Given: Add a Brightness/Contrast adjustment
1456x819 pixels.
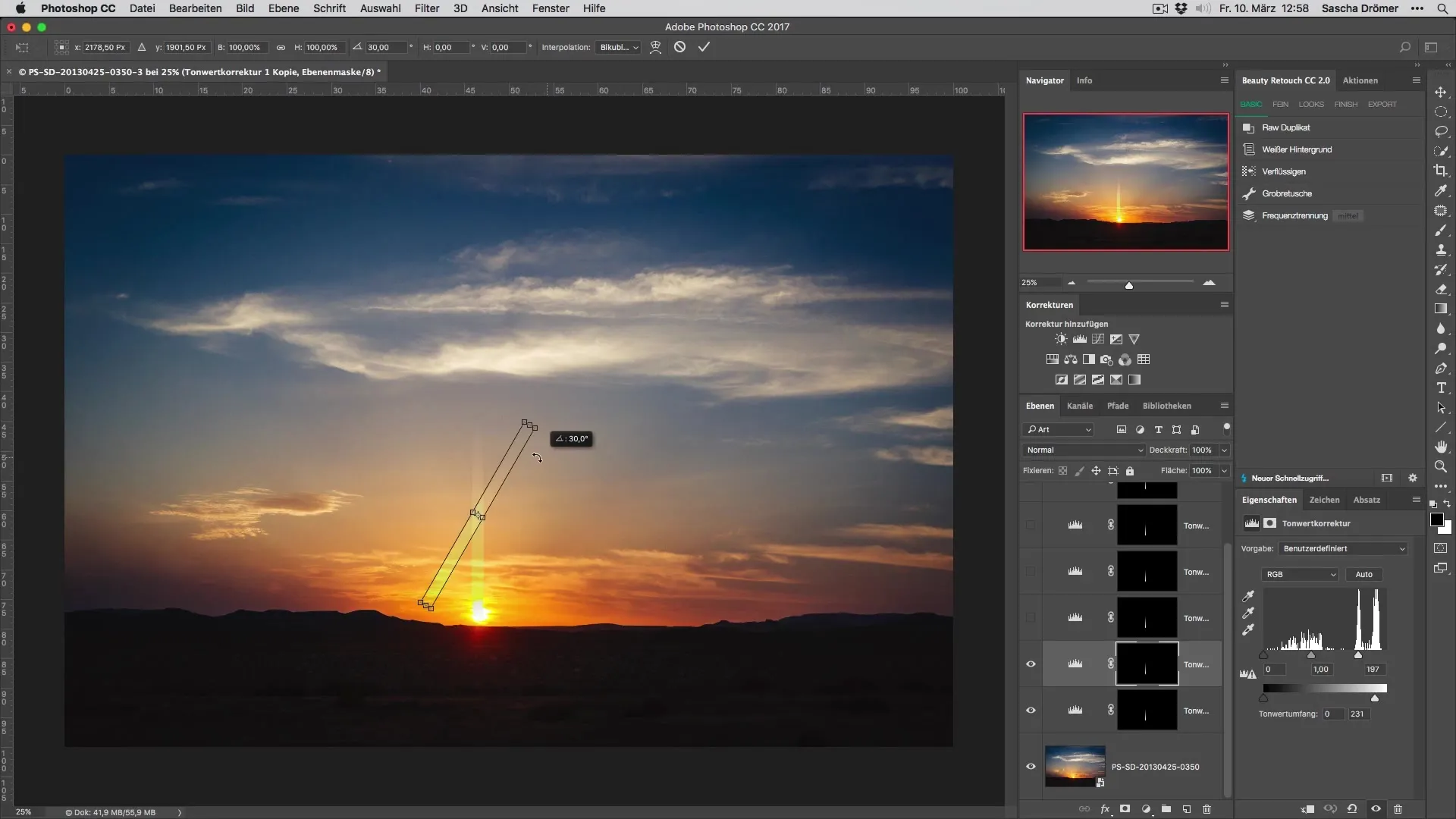Looking at the screenshot, I should click(1061, 339).
